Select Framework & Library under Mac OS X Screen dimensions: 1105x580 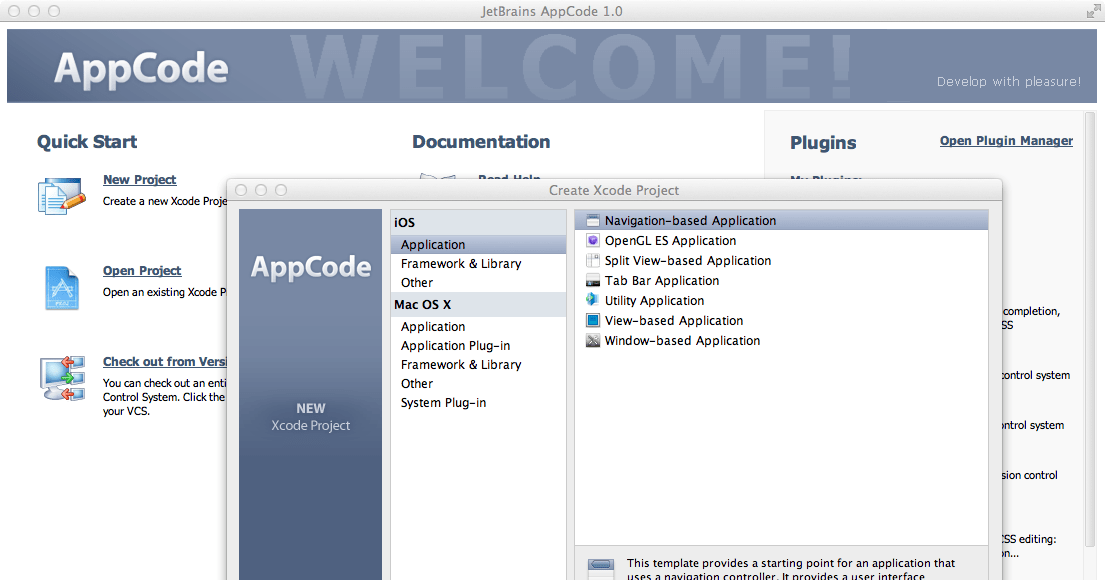click(x=460, y=364)
